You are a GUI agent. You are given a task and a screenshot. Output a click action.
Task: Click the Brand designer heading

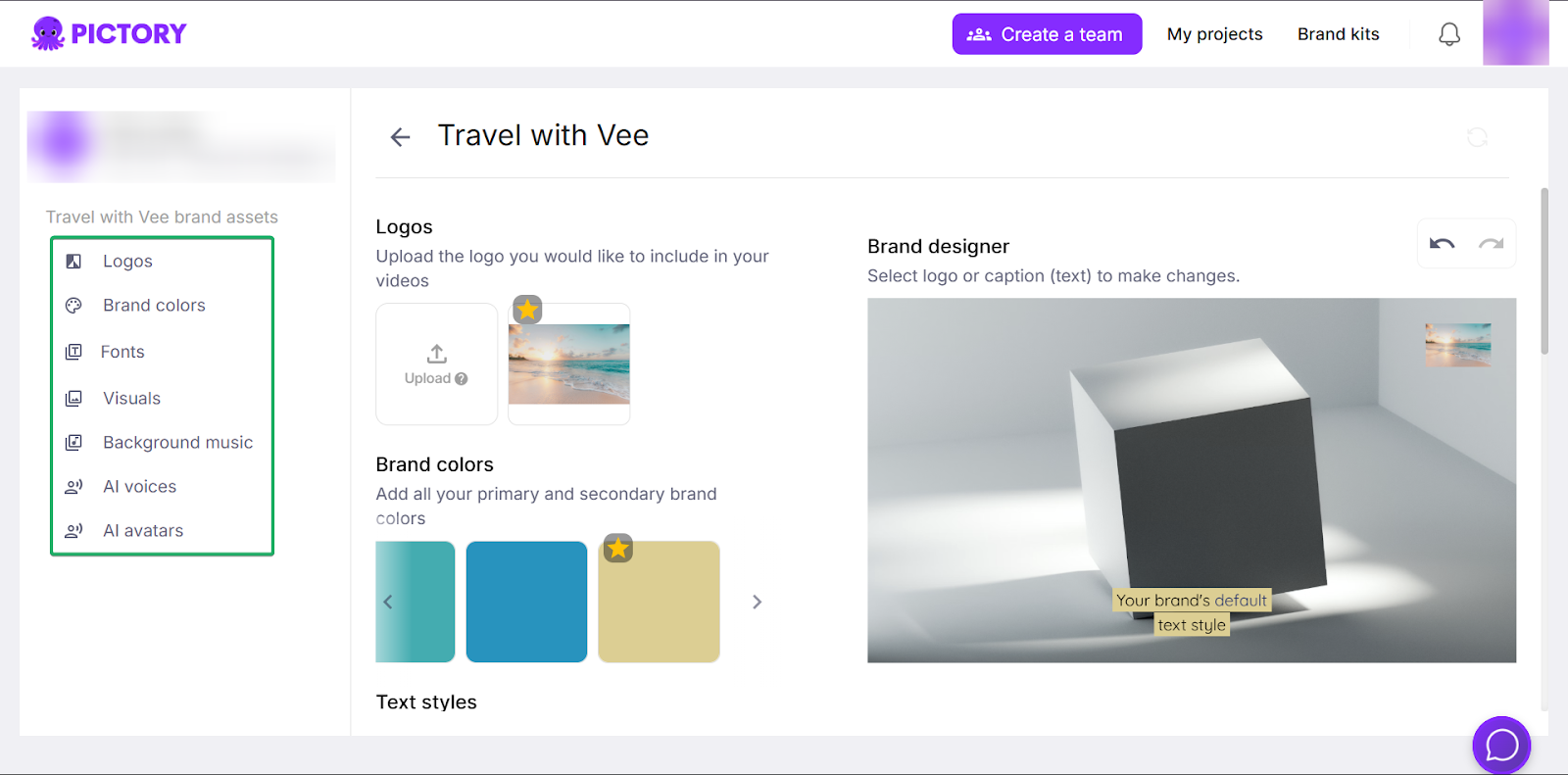pos(938,247)
